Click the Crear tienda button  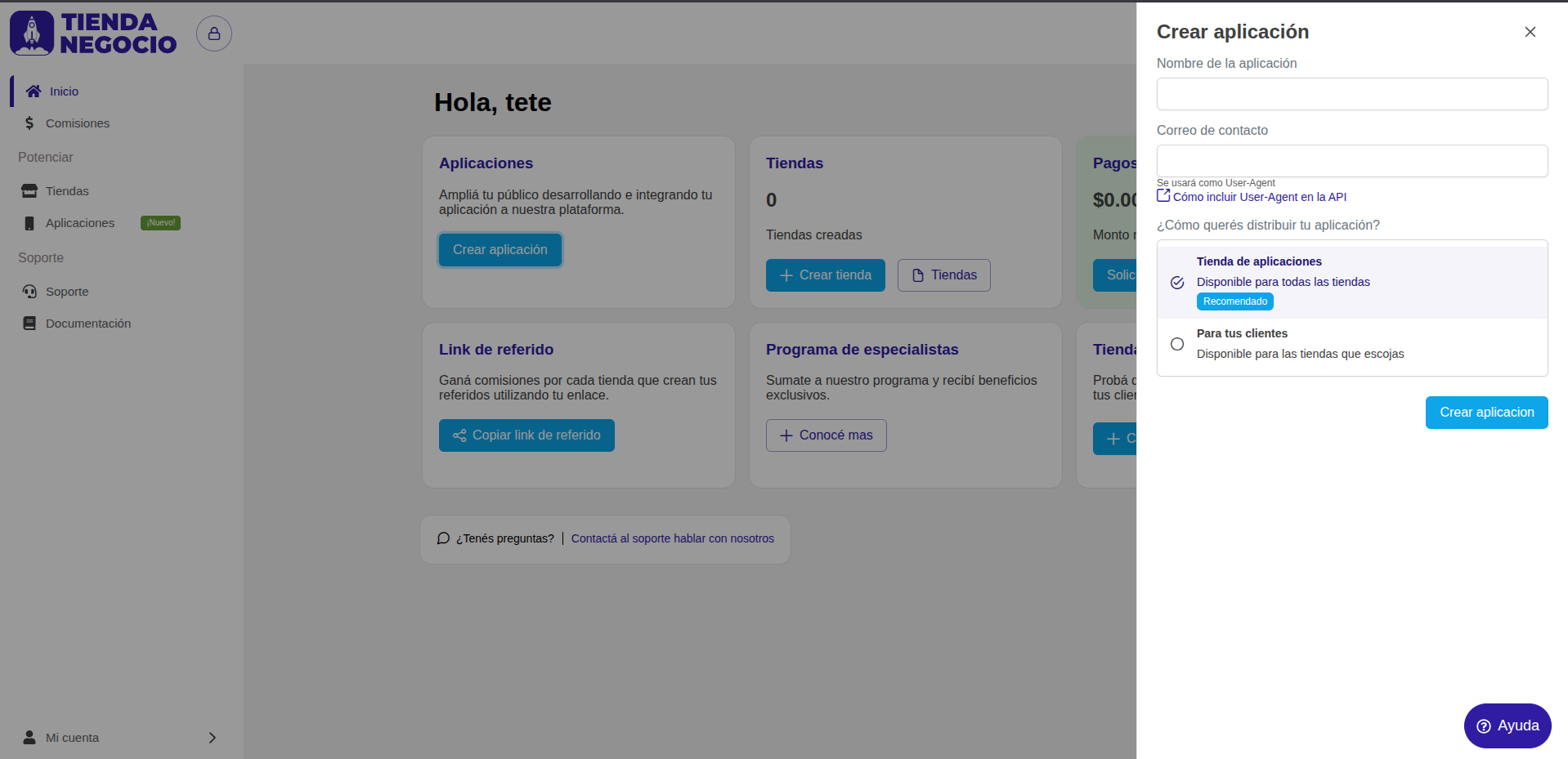tap(825, 275)
